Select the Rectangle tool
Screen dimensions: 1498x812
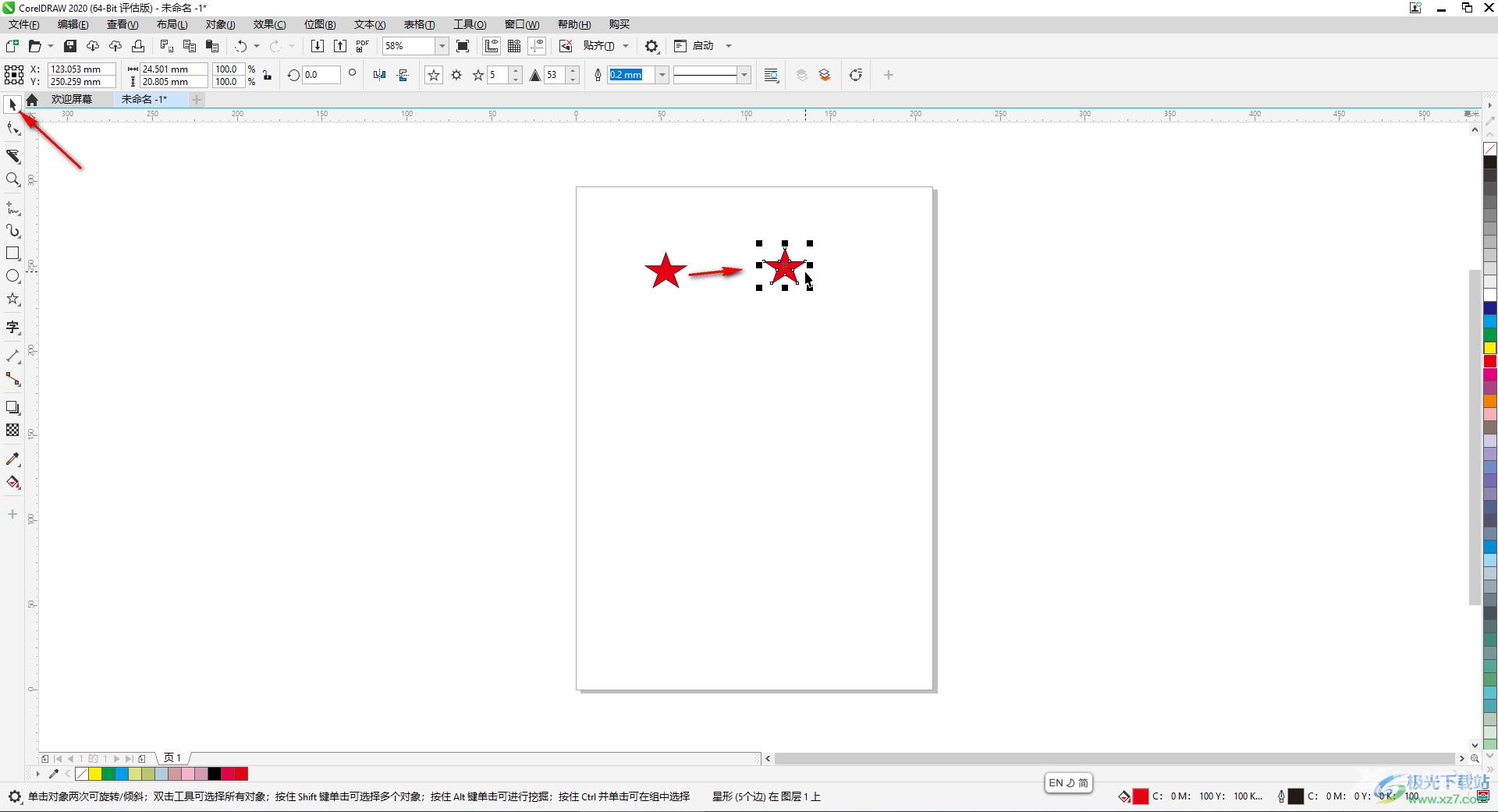tap(12, 254)
